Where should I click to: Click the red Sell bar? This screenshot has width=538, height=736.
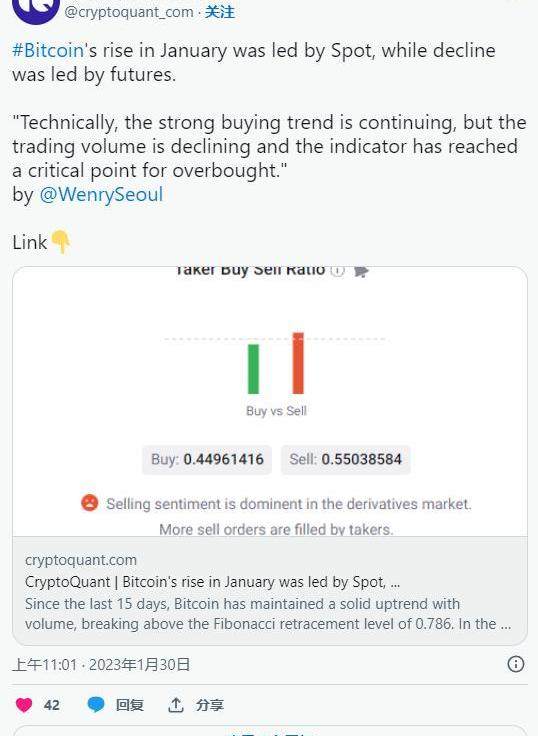coord(298,363)
